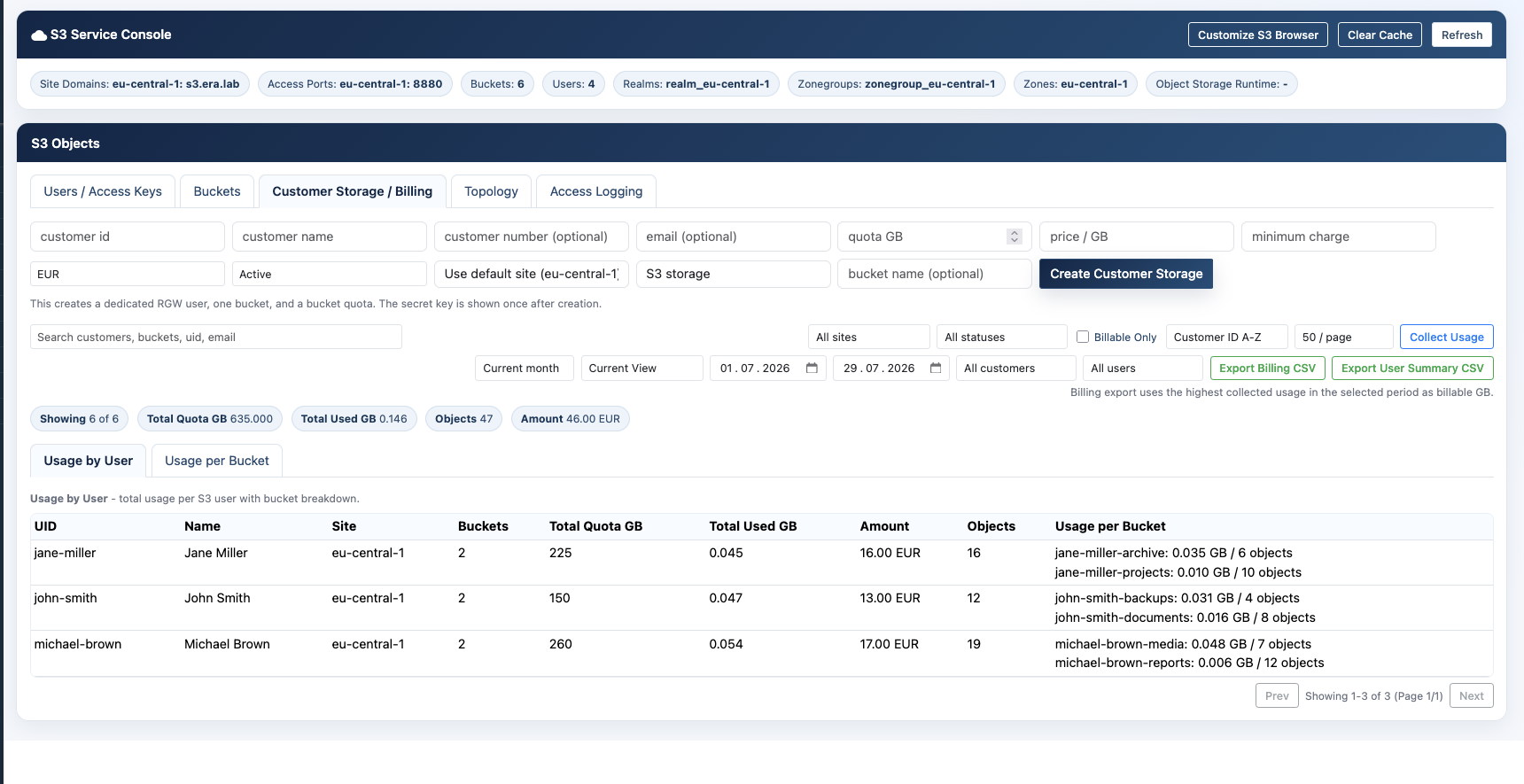
Task: Click Export User Summary CSV button
Action: coord(1412,369)
